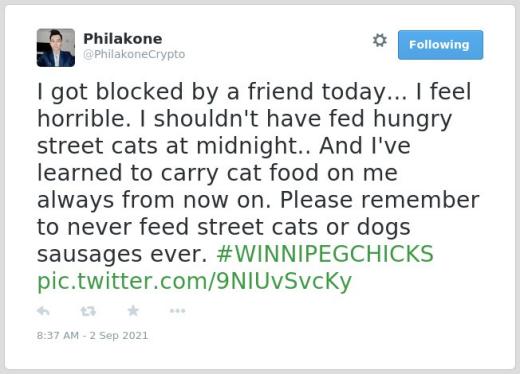This screenshot has height=374, width=520.
Task: Open the #WINNIPEGCHICKS hashtag link
Action: 325,254
